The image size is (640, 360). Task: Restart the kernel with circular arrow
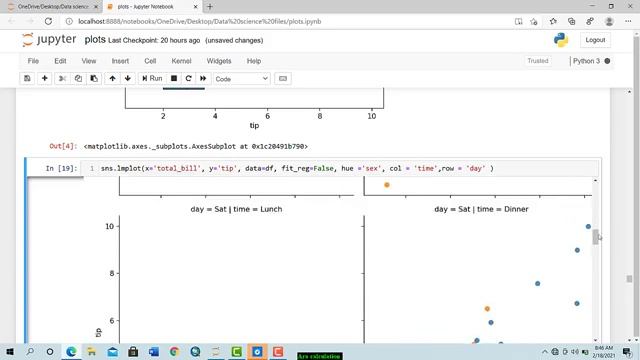coord(189,78)
